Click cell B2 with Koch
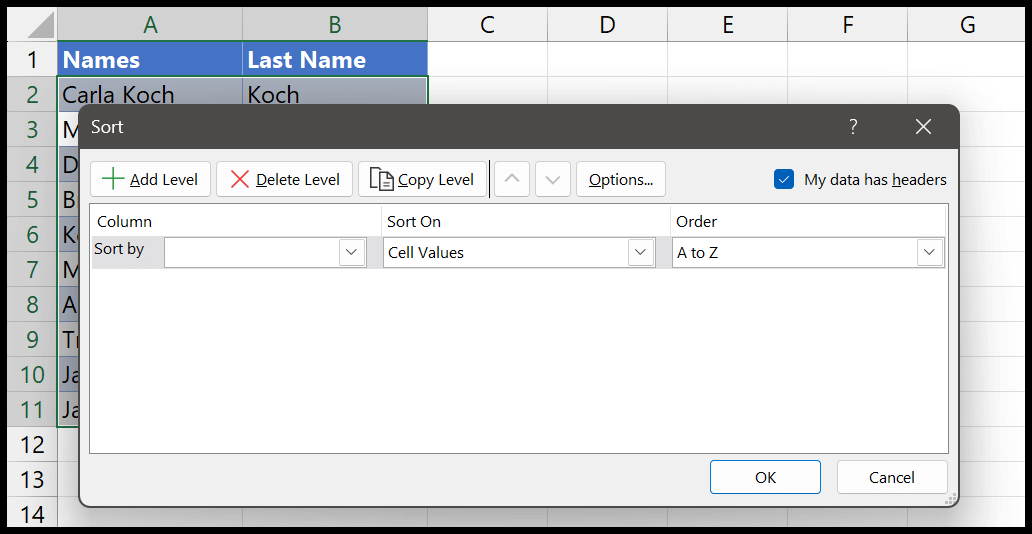 [335, 93]
